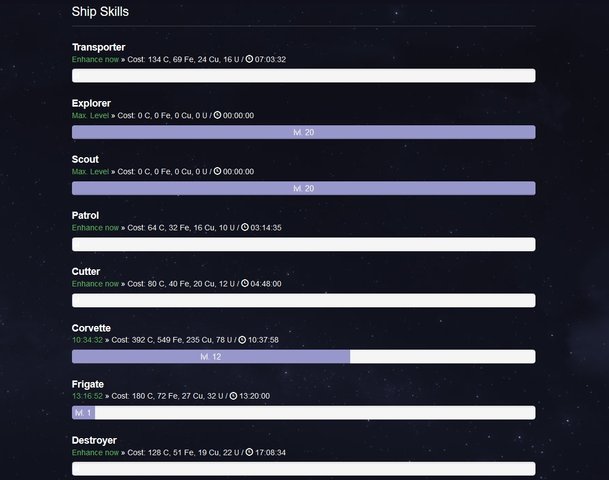The width and height of the screenshot is (609, 480).
Task: Click the clock icon in Transporter row
Action: 250,60
